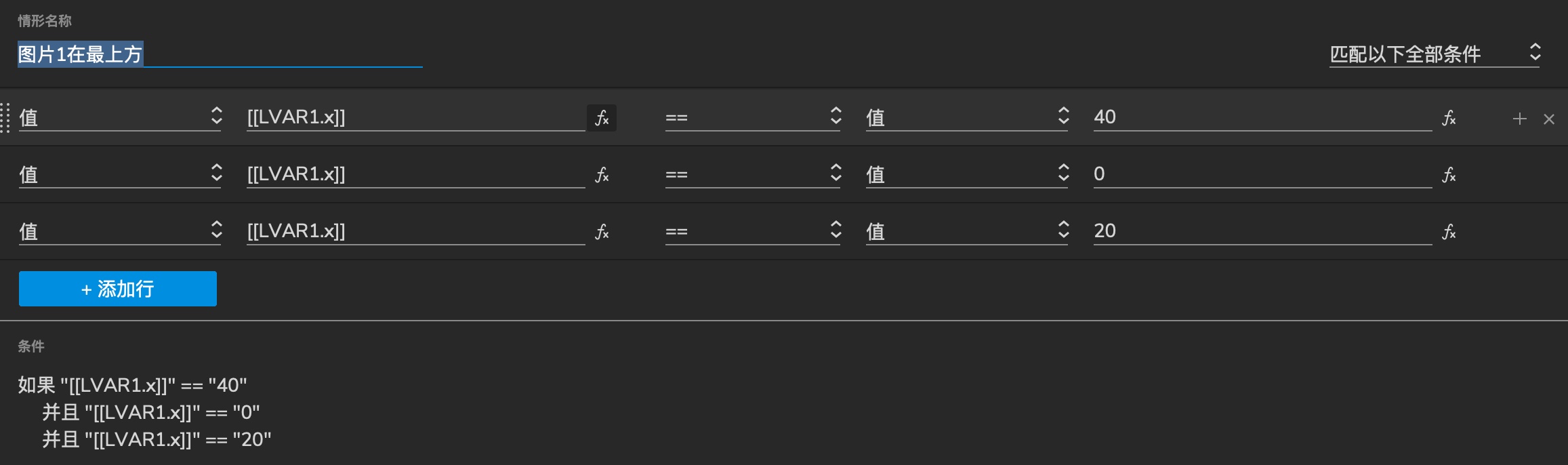Add a condition row with plus icon

[1519, 119]
